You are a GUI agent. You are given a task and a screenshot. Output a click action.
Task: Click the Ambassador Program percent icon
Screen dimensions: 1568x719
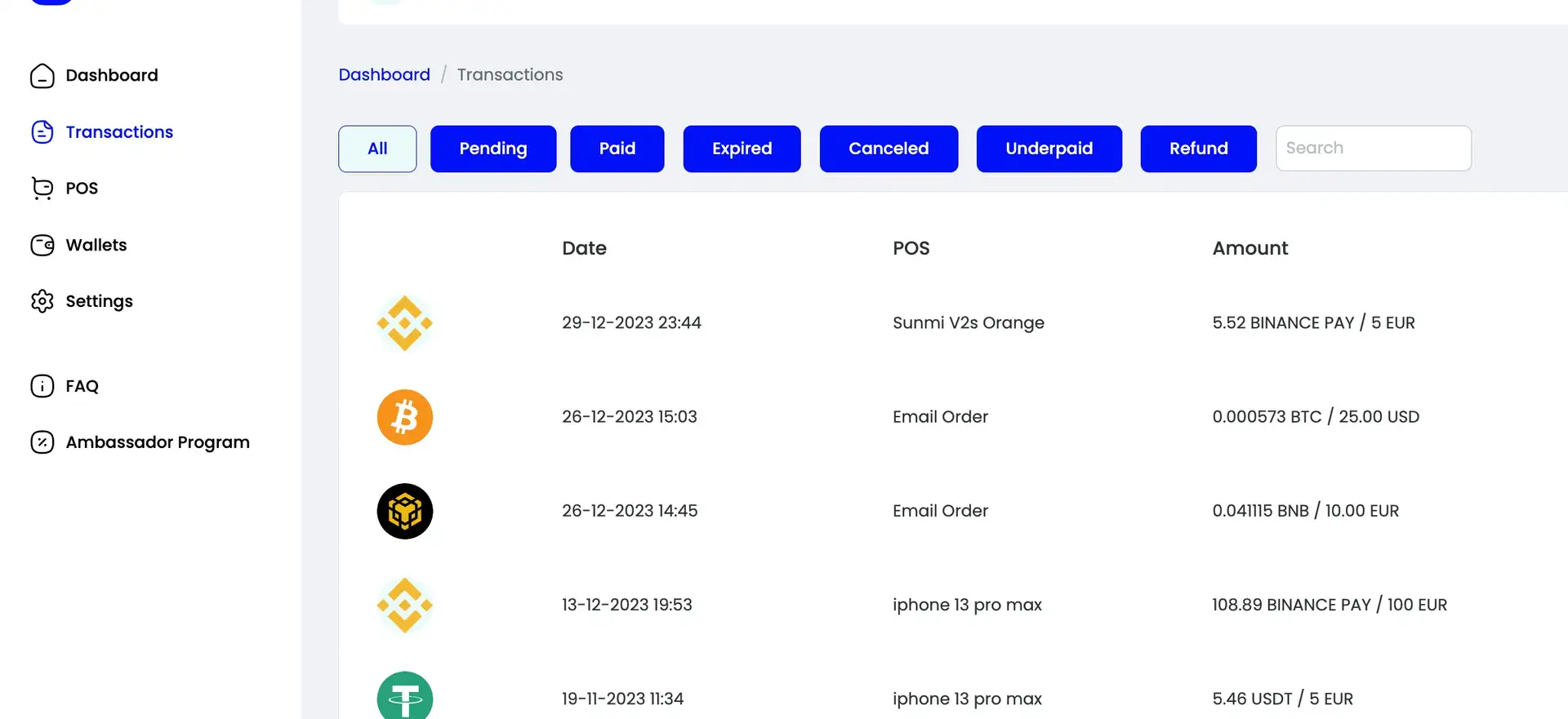42,442
